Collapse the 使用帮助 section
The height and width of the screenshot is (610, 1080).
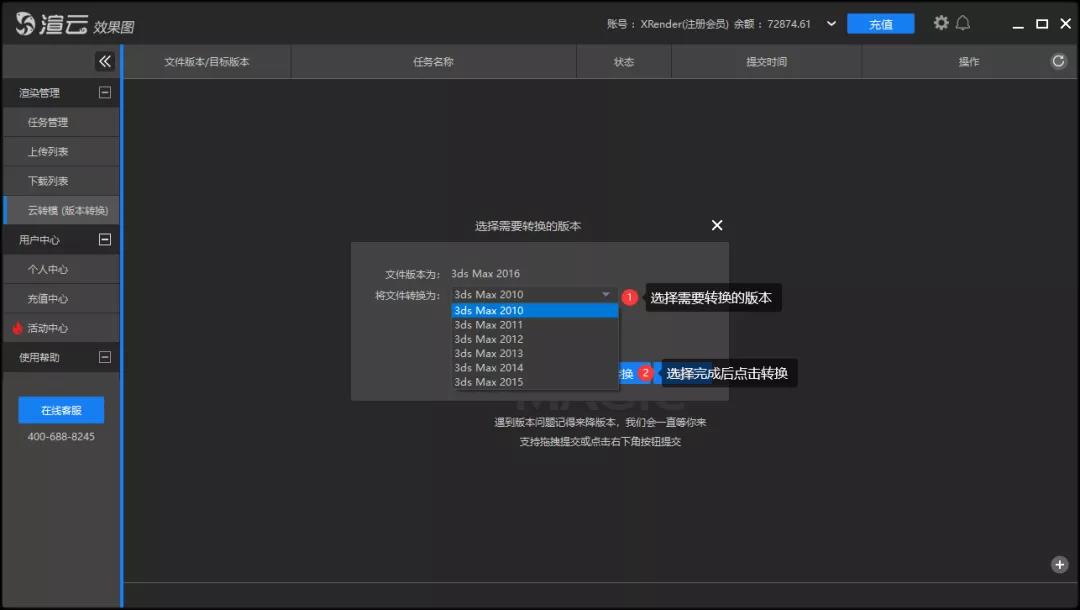(x=104, y=357)
